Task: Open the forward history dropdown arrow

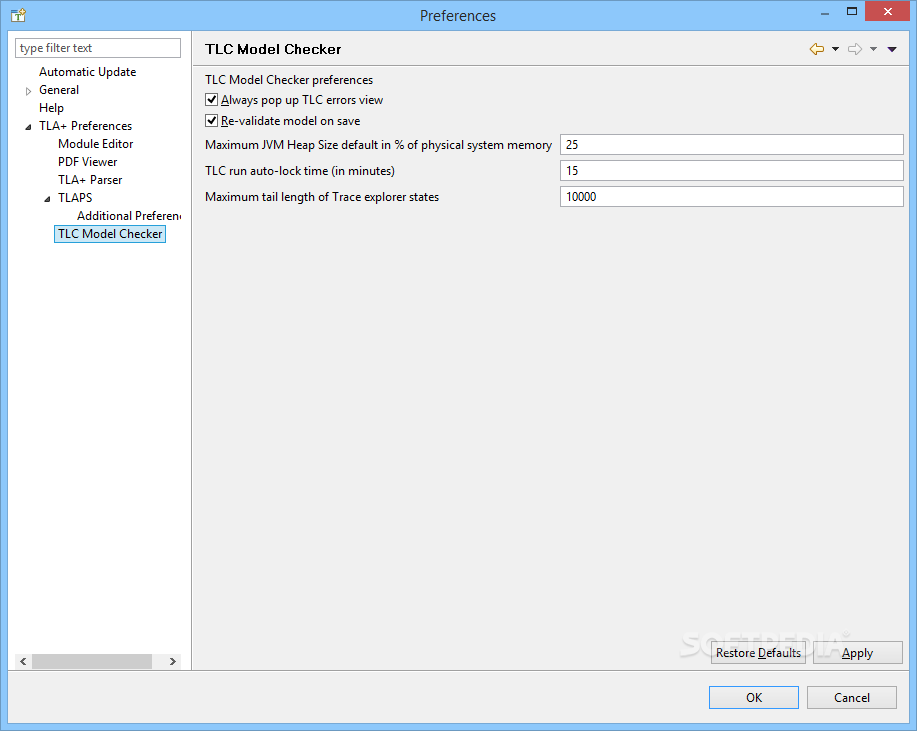Action: 873,49
